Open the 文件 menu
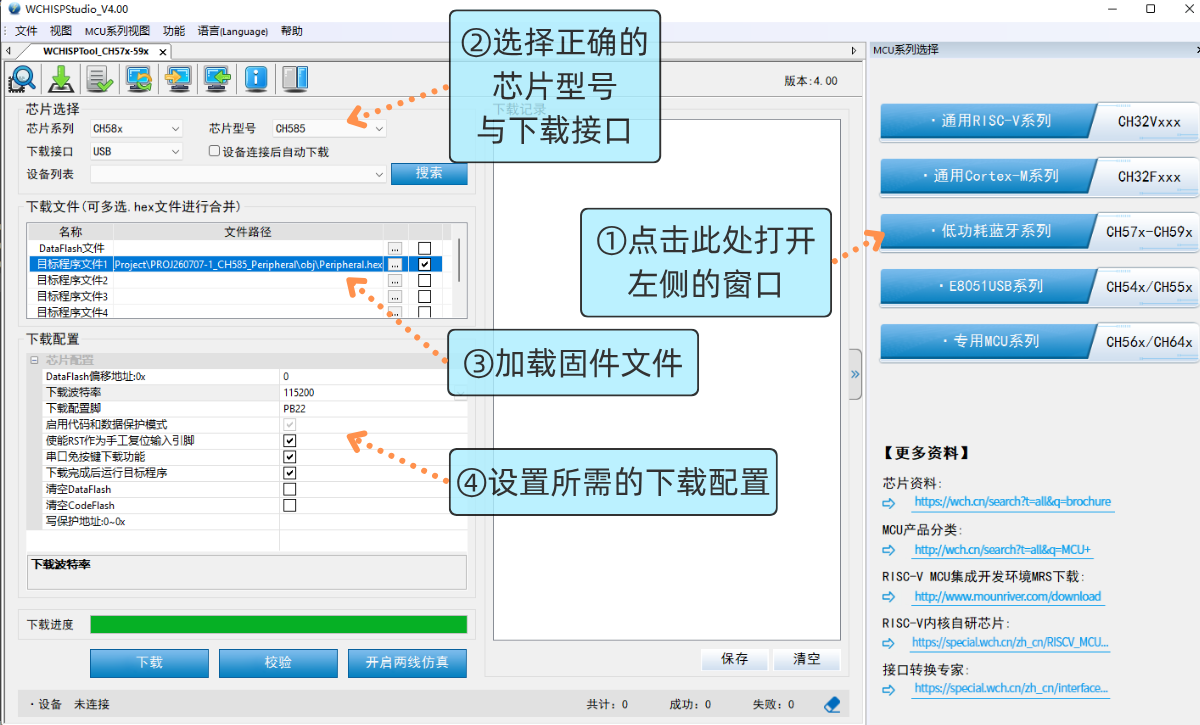 click(26, 31)
